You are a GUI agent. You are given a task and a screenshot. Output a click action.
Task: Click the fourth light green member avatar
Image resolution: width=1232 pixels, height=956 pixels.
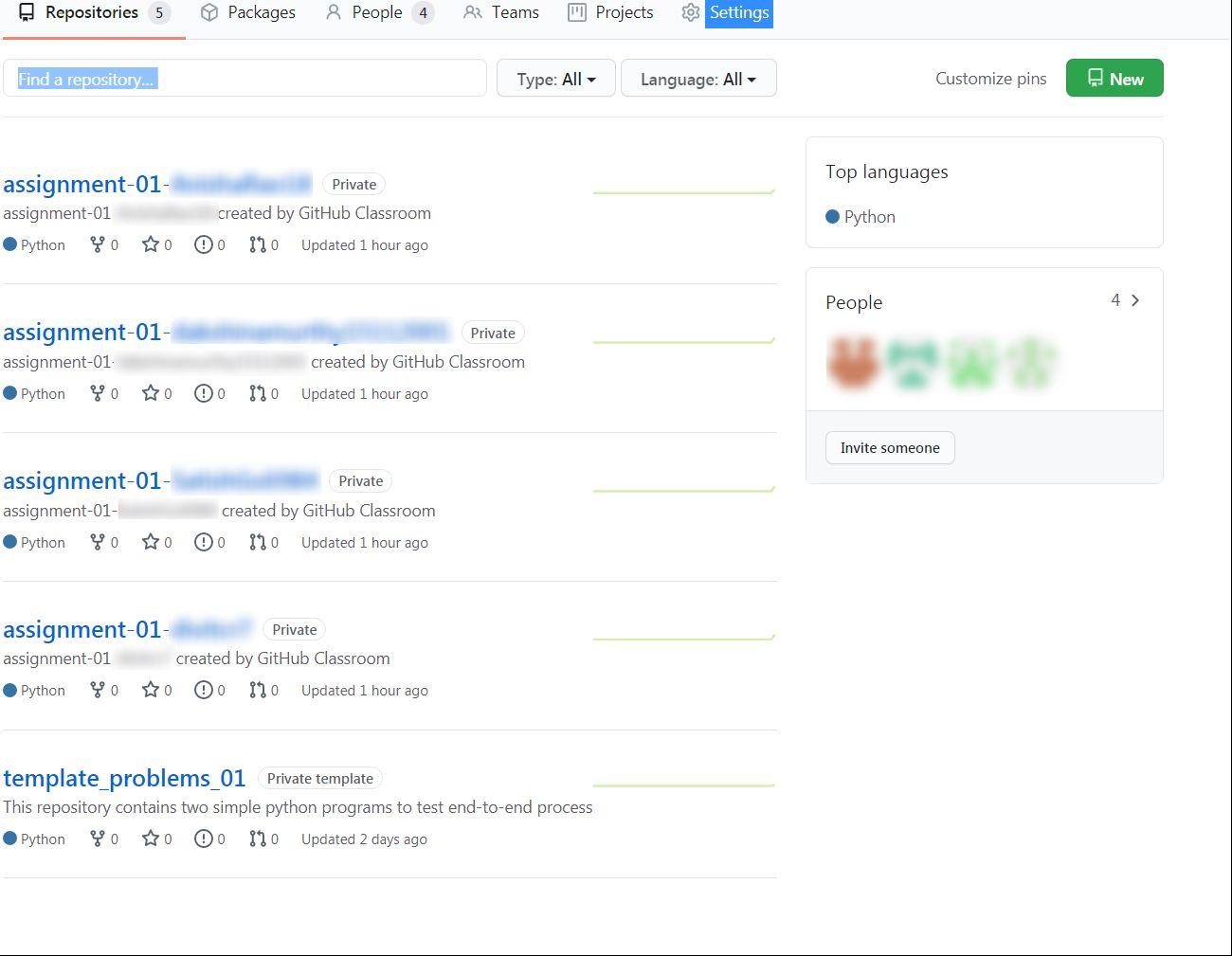tap(1032, 362)
